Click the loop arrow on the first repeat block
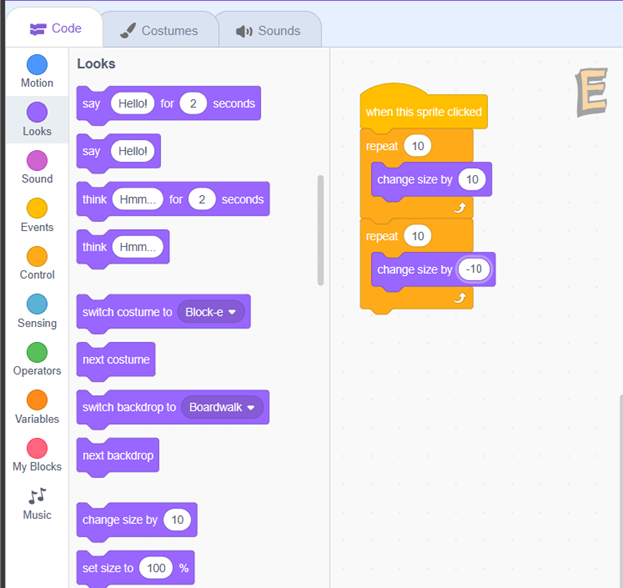The height and width of the screenshot is (588, 623). tap(460, 208)
